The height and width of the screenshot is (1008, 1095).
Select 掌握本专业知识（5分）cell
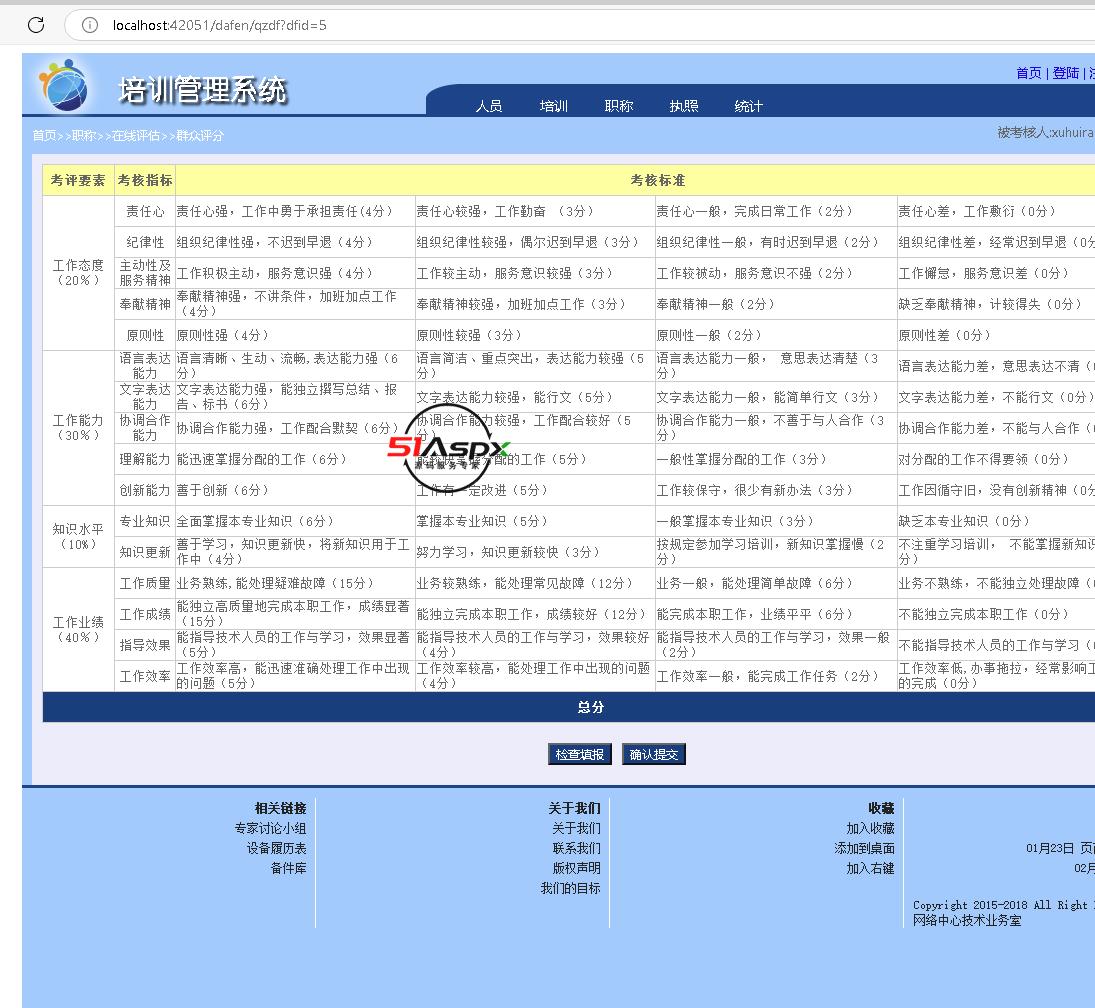tap(535, 521)
